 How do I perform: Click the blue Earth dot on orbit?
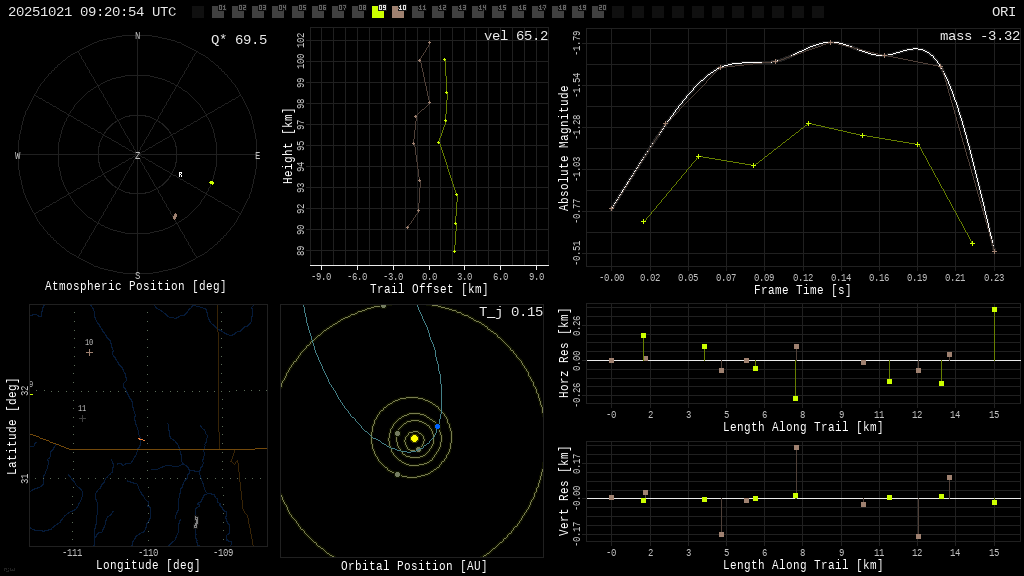click(437, 427)
